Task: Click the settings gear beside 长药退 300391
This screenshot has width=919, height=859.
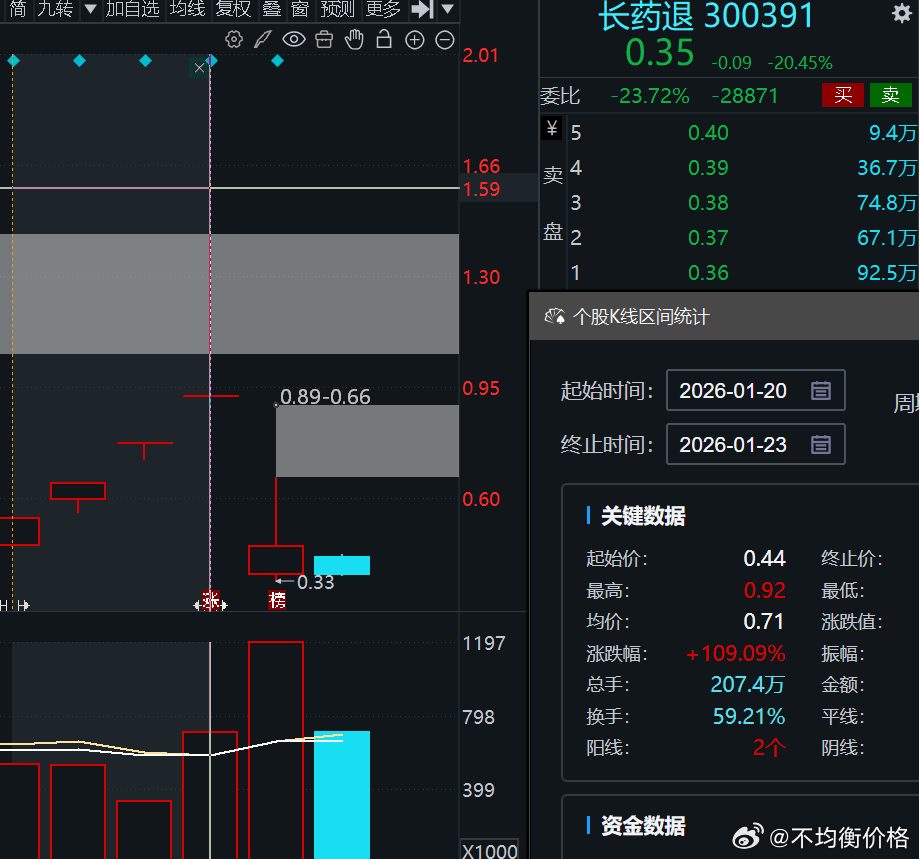Action: click(x=903, y=12)
